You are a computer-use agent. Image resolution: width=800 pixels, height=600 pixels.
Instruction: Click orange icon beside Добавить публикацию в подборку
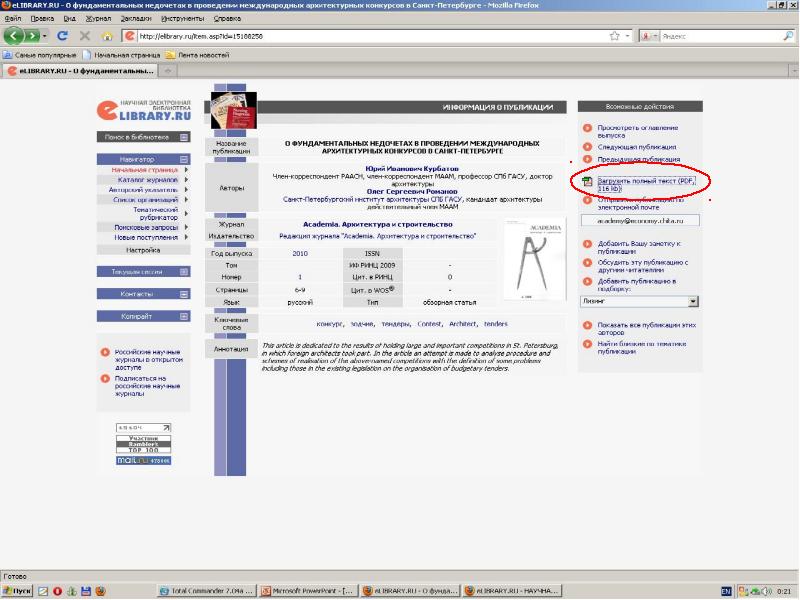pyautogui.click(x=587, y=281)
